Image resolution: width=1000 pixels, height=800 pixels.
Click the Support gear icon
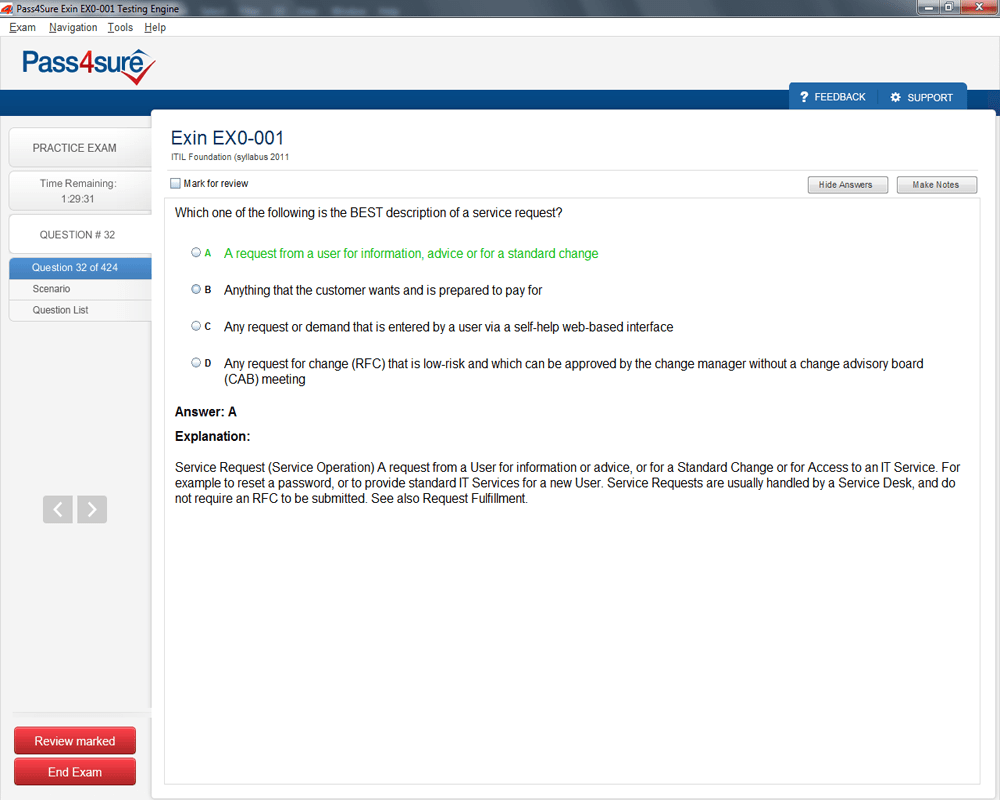[x=895, y=97]
